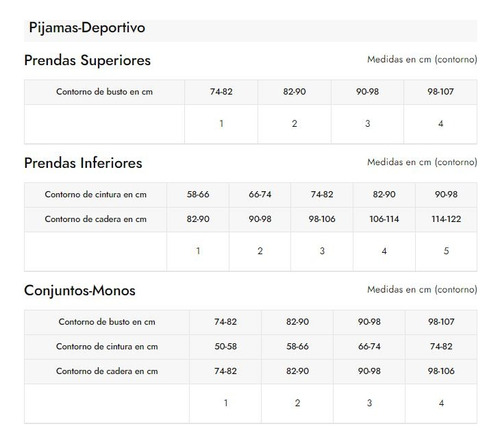
Task: Click size 2 in Conjuntos-Monos table
Action: click(x=297, y=403)
